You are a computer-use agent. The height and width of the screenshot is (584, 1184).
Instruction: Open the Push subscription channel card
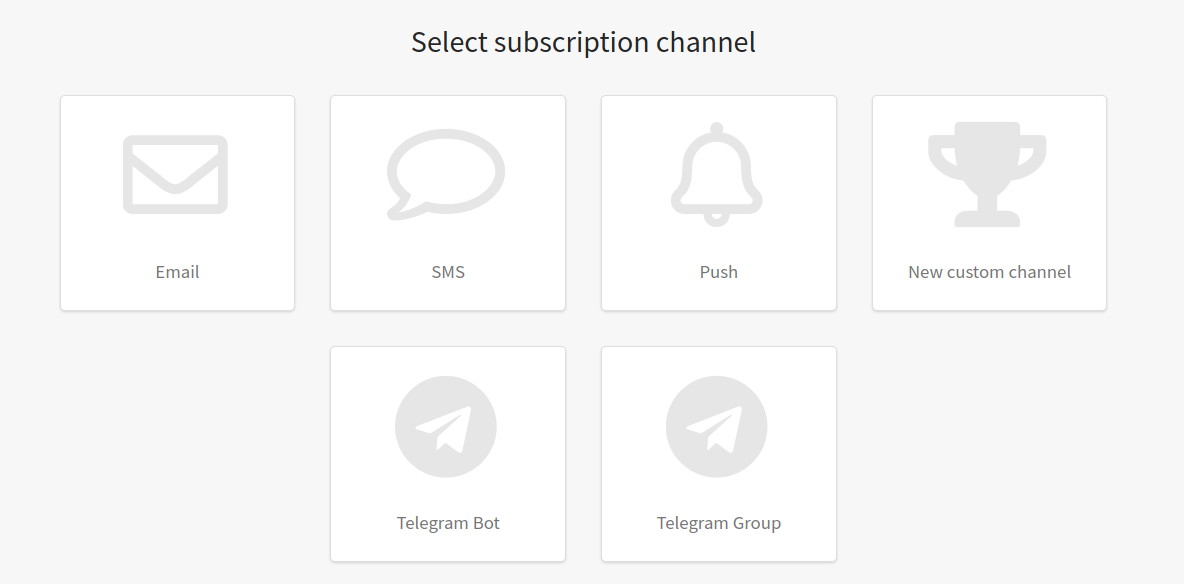coord(719,202)
